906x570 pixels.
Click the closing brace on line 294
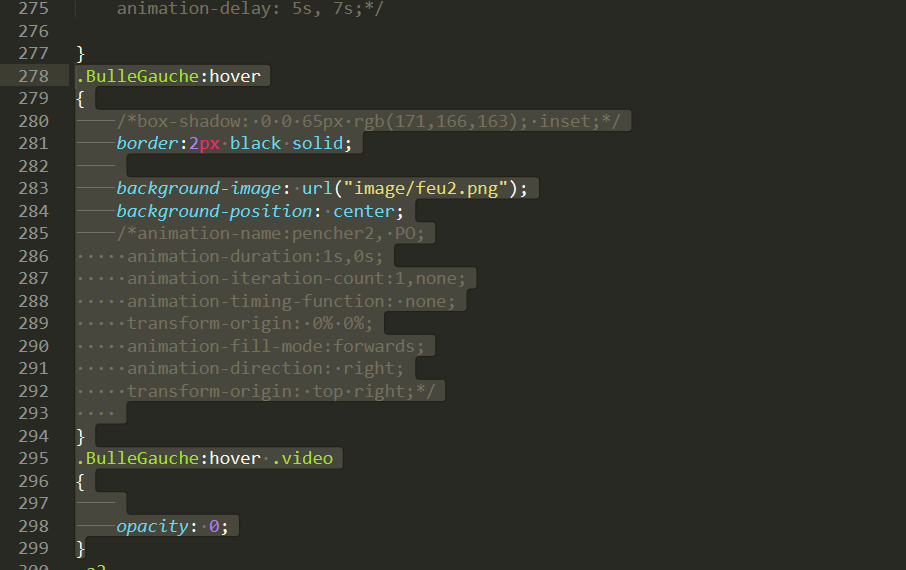[81, 436]
